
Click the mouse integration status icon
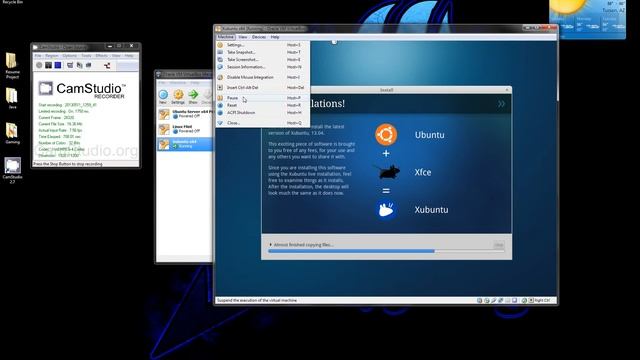[524, 300]
